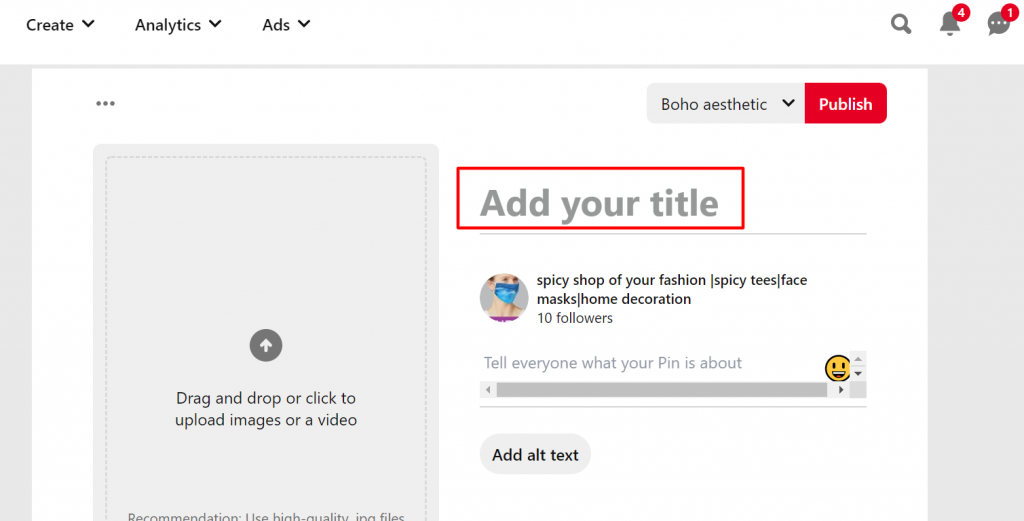
Task: Click the drag and drop upload text
Action: [x=266, y=409]
